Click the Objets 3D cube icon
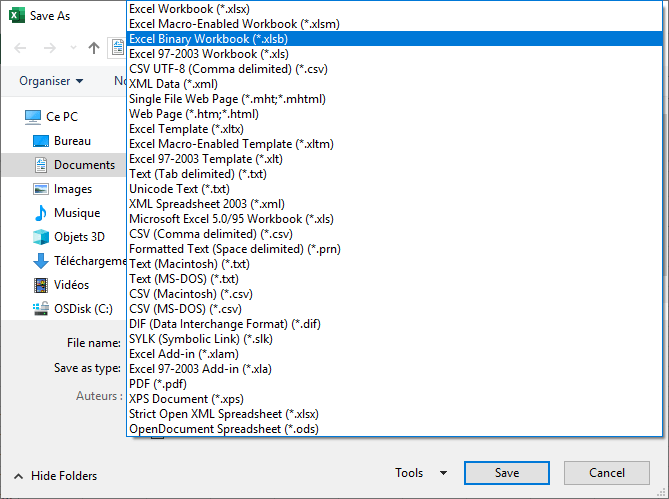 pos(41,237)
